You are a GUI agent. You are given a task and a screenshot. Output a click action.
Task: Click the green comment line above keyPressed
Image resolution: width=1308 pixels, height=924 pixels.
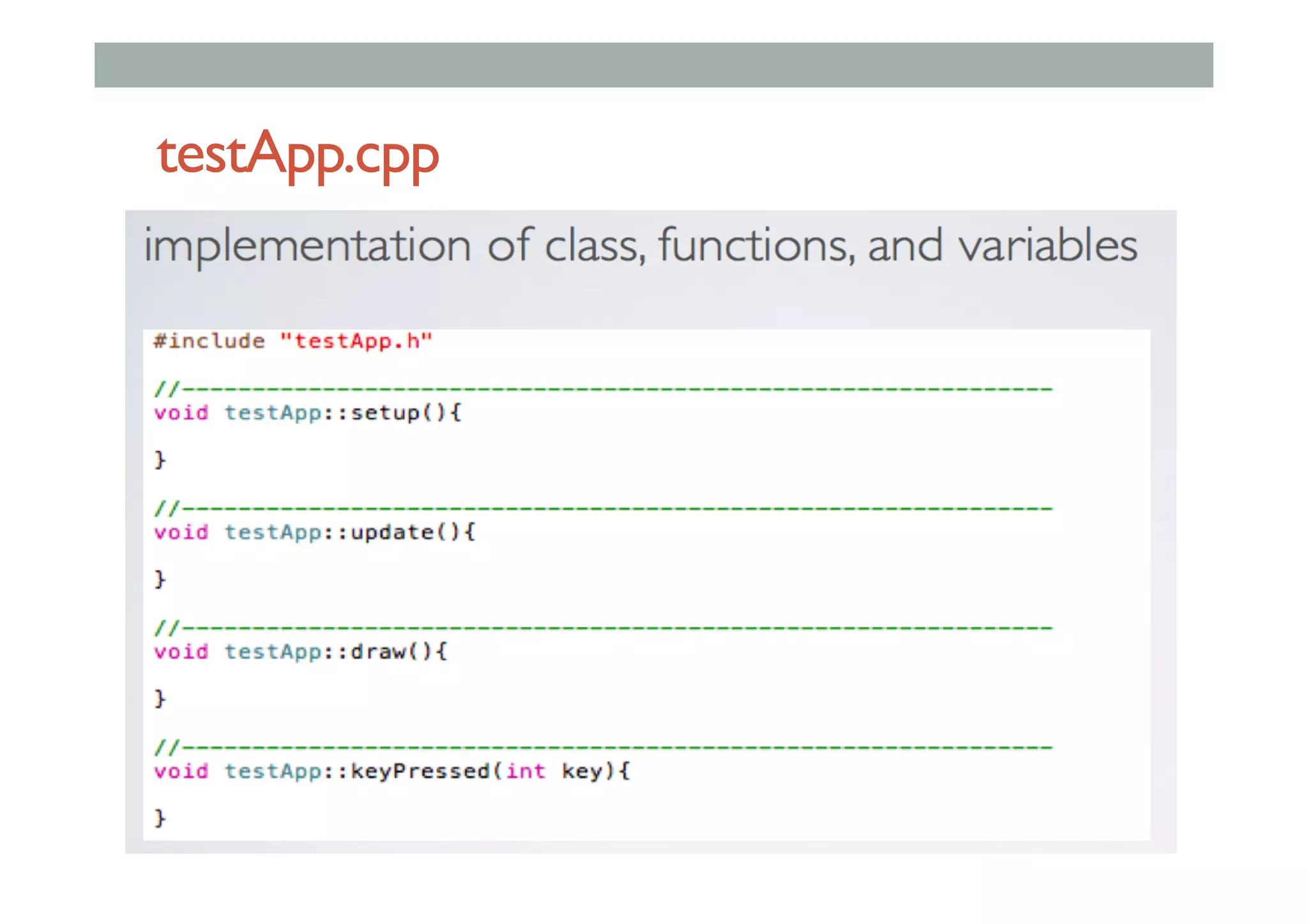pyautogui.click(x=602, y=747)
